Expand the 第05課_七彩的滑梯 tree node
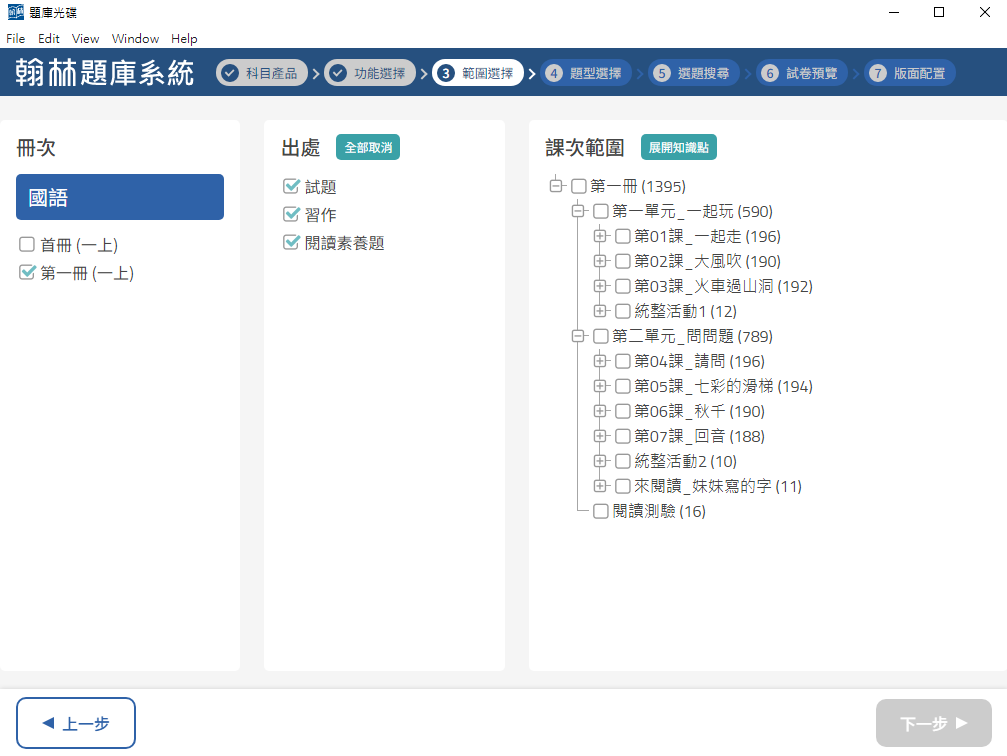The width and height of the screenshot is (1007, 756). coord(600,387)
